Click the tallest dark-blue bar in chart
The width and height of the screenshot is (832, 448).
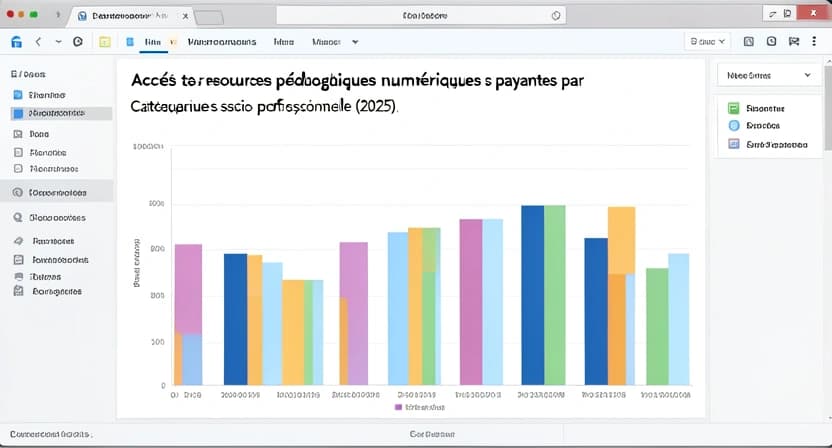click(x=532, y=295)
